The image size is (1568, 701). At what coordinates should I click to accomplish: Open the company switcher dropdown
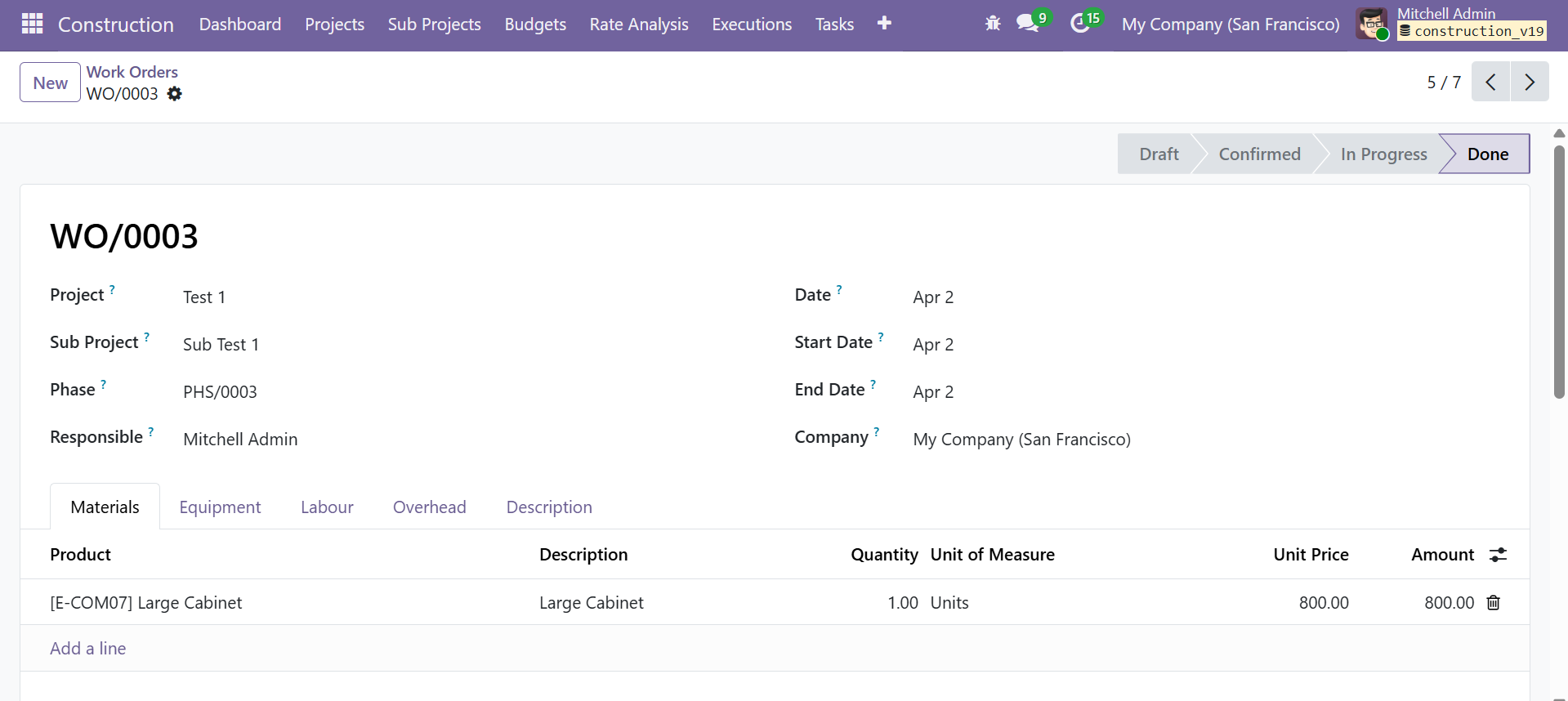(1230, 25)
